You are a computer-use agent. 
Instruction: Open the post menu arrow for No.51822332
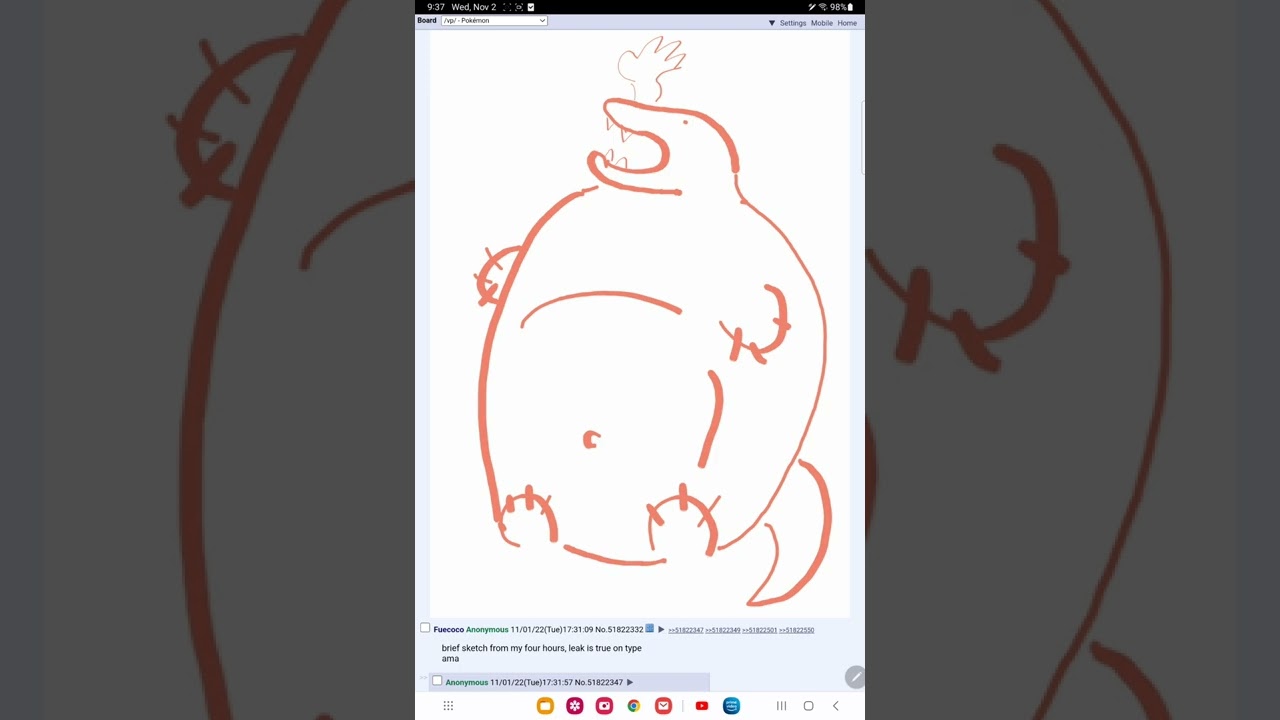pos(661,630)
